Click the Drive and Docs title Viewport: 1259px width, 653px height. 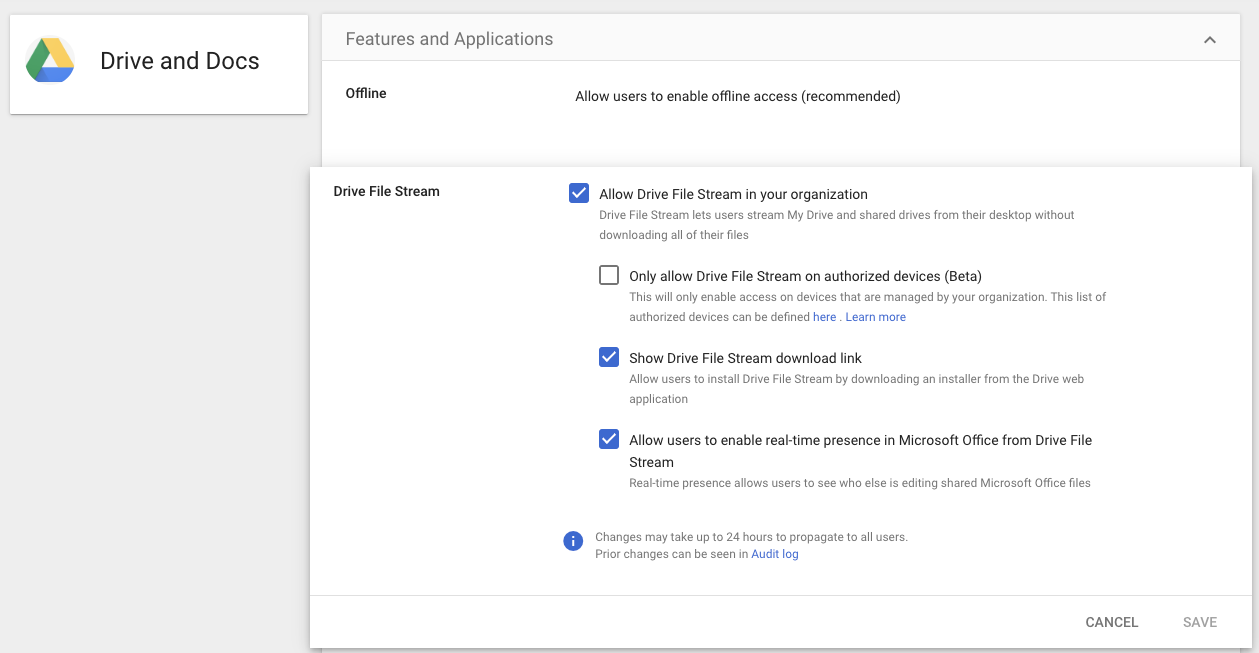(x=180, y=61)
